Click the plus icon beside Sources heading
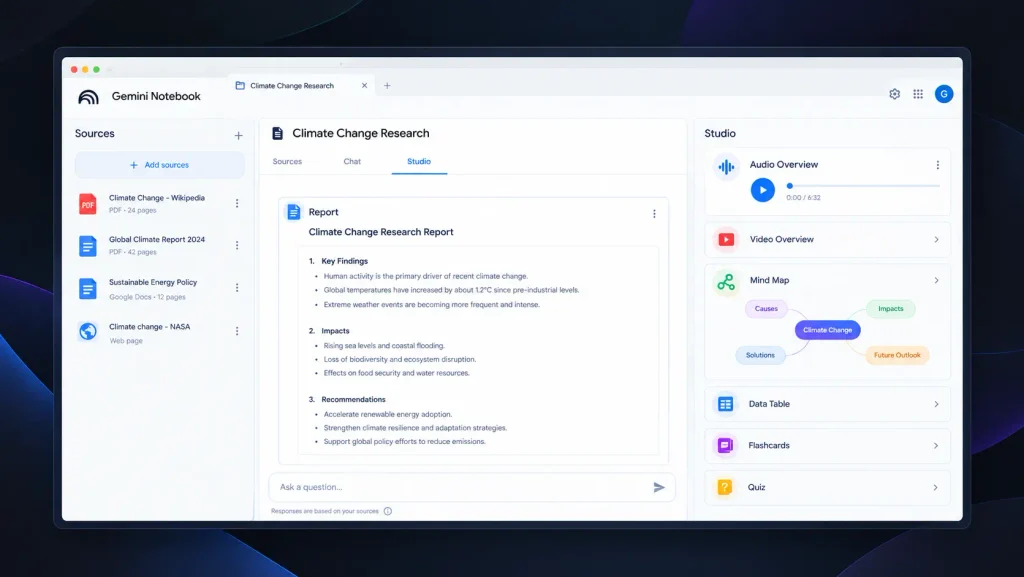Viewport: 1024px width, 577px height. click(x=238, y=136)
